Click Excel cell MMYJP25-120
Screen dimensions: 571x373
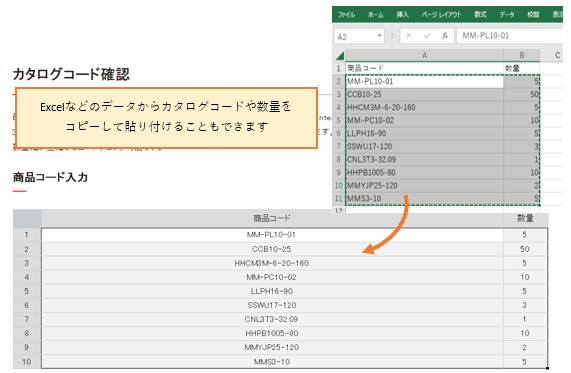pos(424,185)
